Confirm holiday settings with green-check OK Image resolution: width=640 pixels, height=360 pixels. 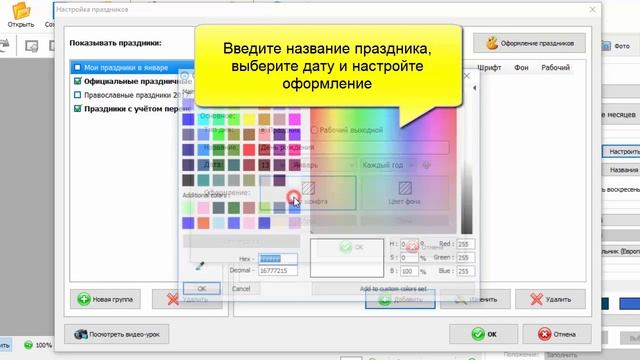coord(484,334)
